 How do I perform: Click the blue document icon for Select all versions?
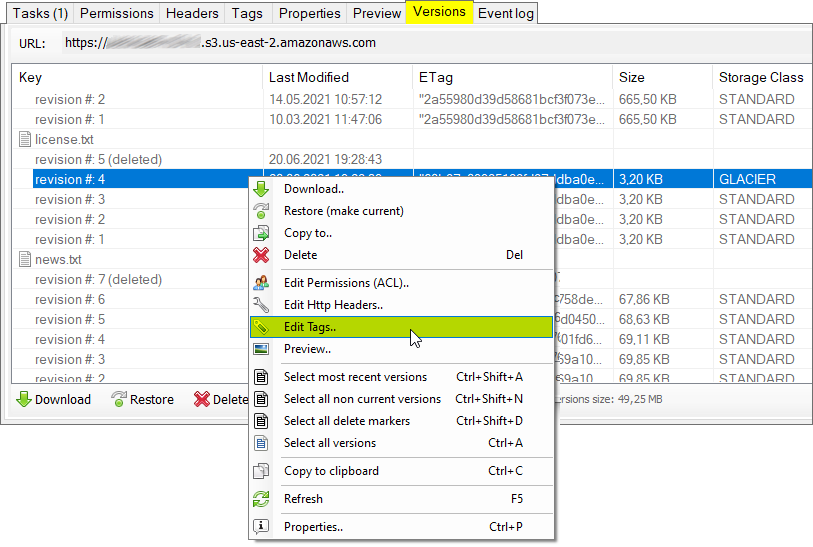pyautogui.click(x=261, y=443)
